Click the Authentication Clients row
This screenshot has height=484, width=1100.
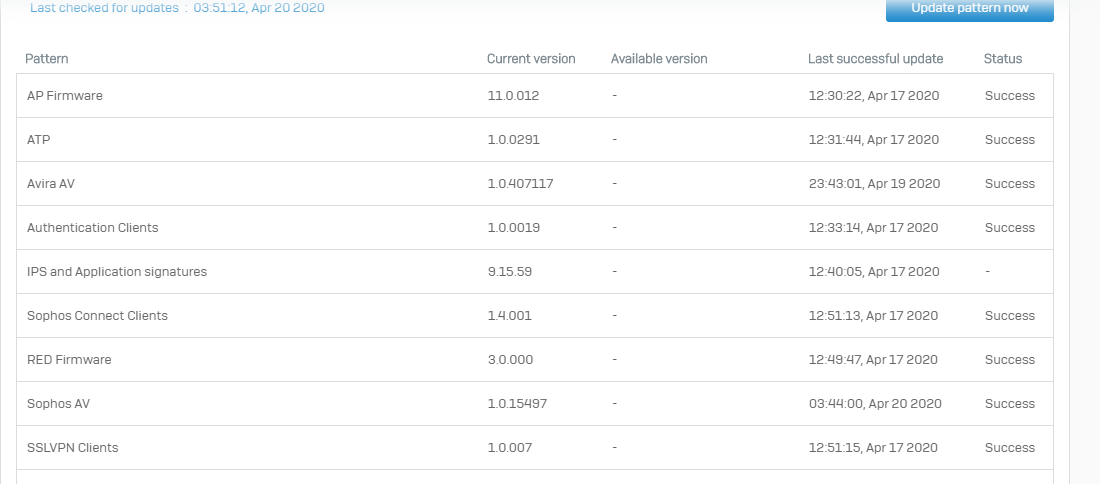535,227
